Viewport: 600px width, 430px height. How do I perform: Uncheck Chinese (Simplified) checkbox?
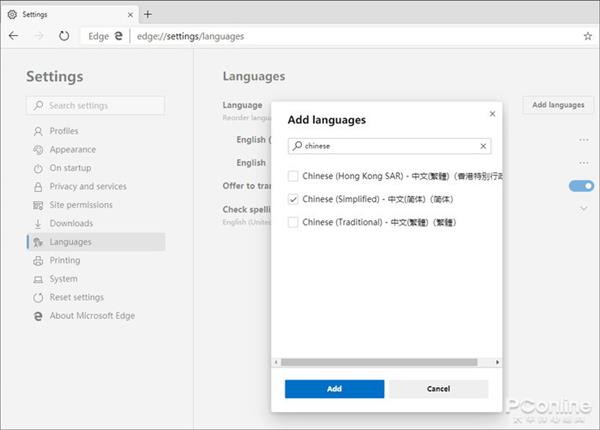pos(293,199)
